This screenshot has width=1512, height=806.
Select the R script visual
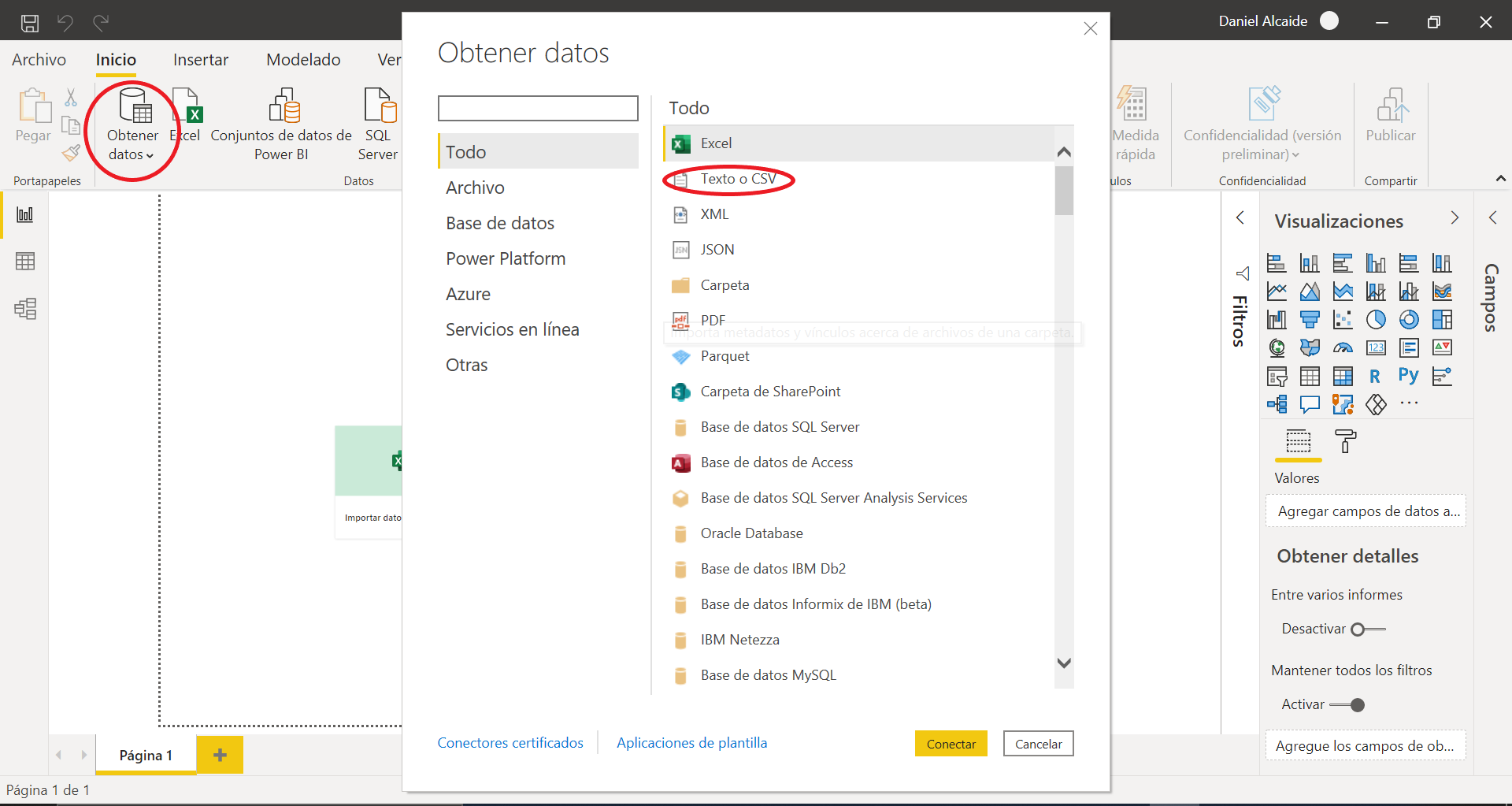[x=1376, y=376]
